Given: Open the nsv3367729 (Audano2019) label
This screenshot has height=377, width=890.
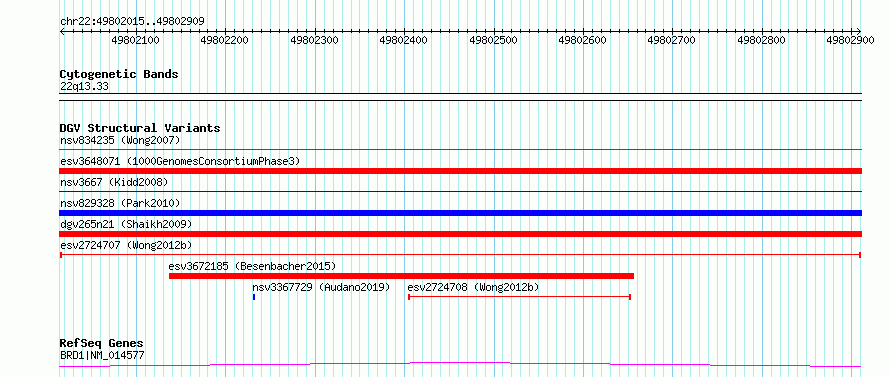Looking at the screenshot, I should tap(321, 287).
